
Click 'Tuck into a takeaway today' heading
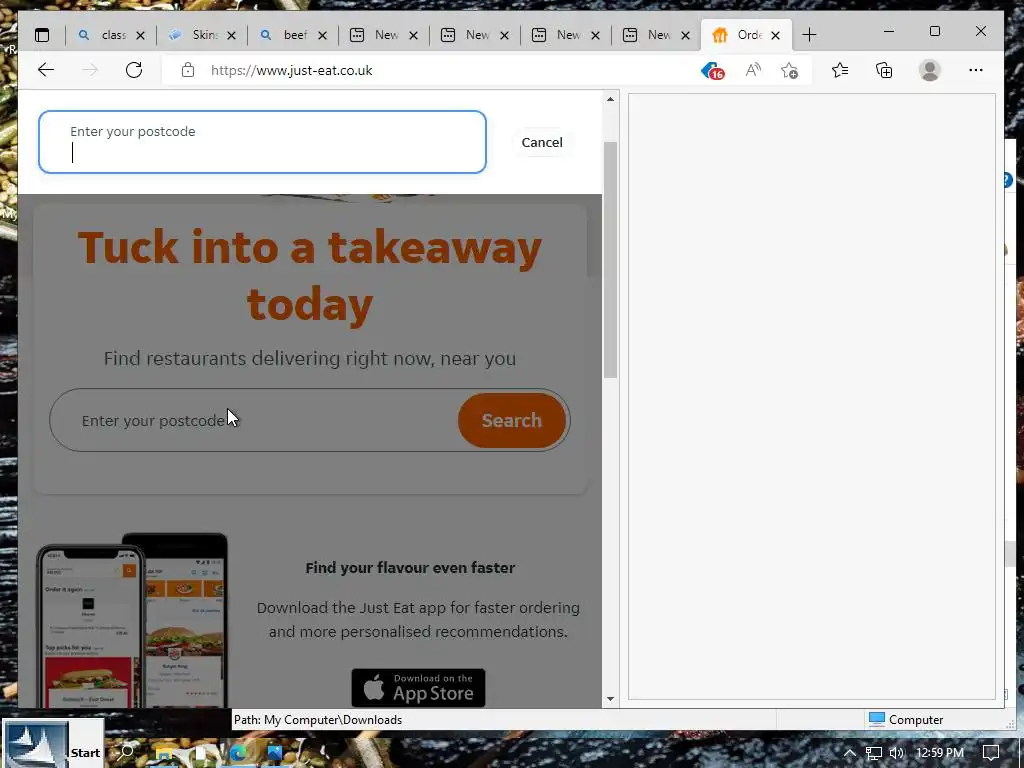310,276
